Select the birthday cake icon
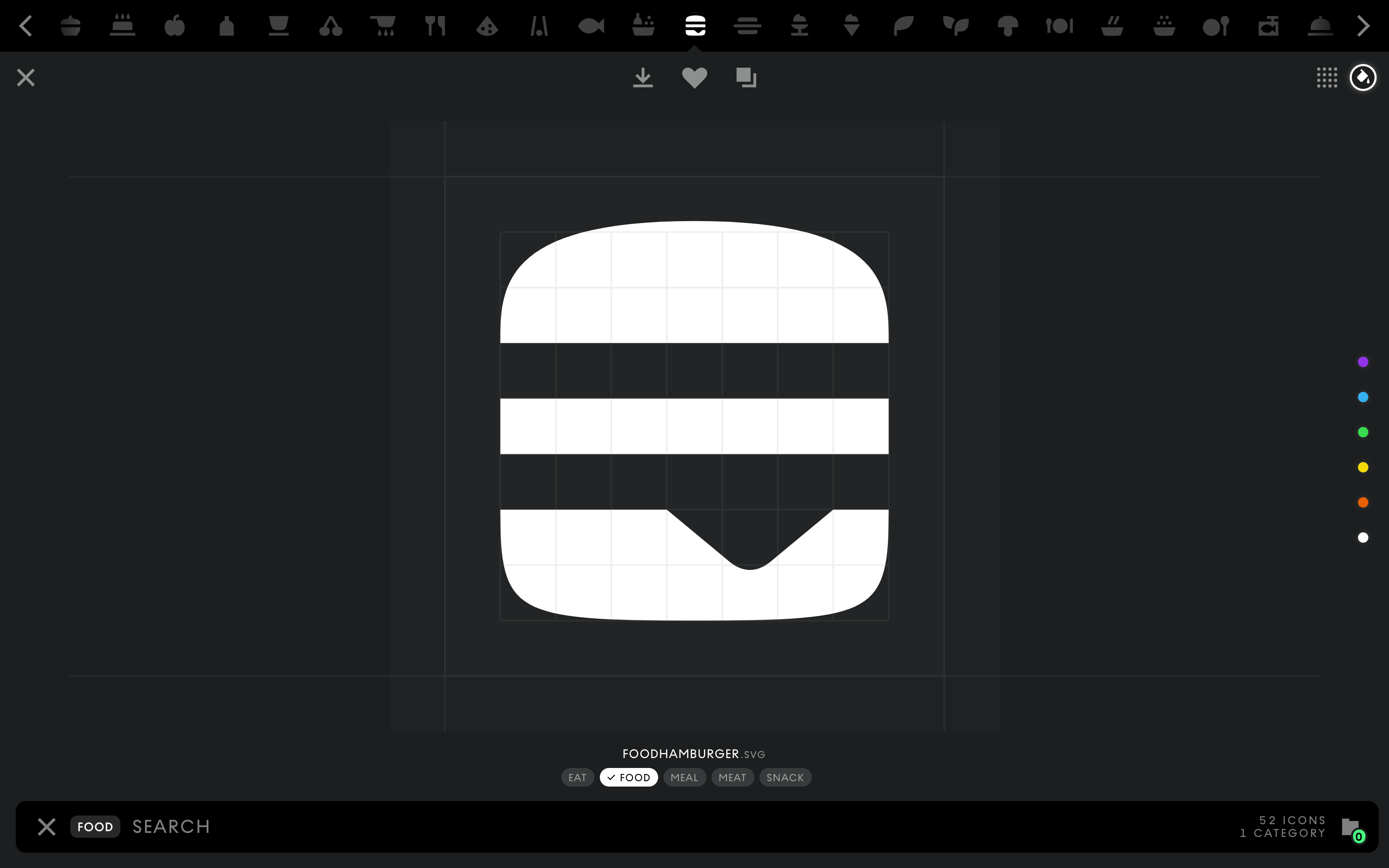 (x=122, y=26)
